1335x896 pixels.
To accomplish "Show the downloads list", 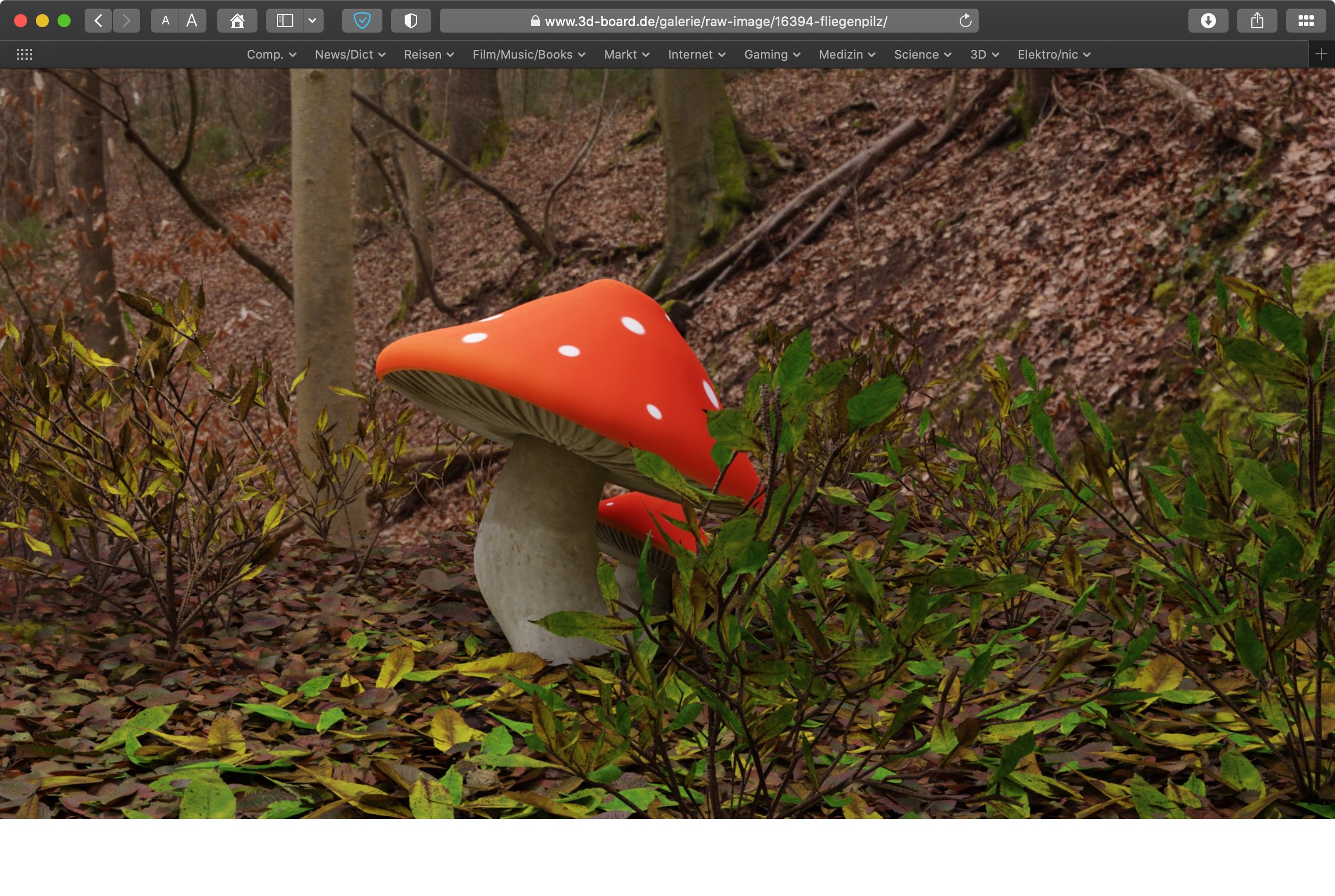I will coord(1207,21).
